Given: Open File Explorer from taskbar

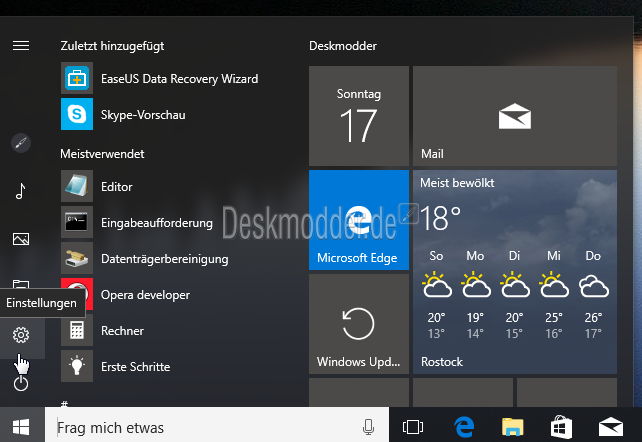Looking at the screenshot, I should (513, 427).
